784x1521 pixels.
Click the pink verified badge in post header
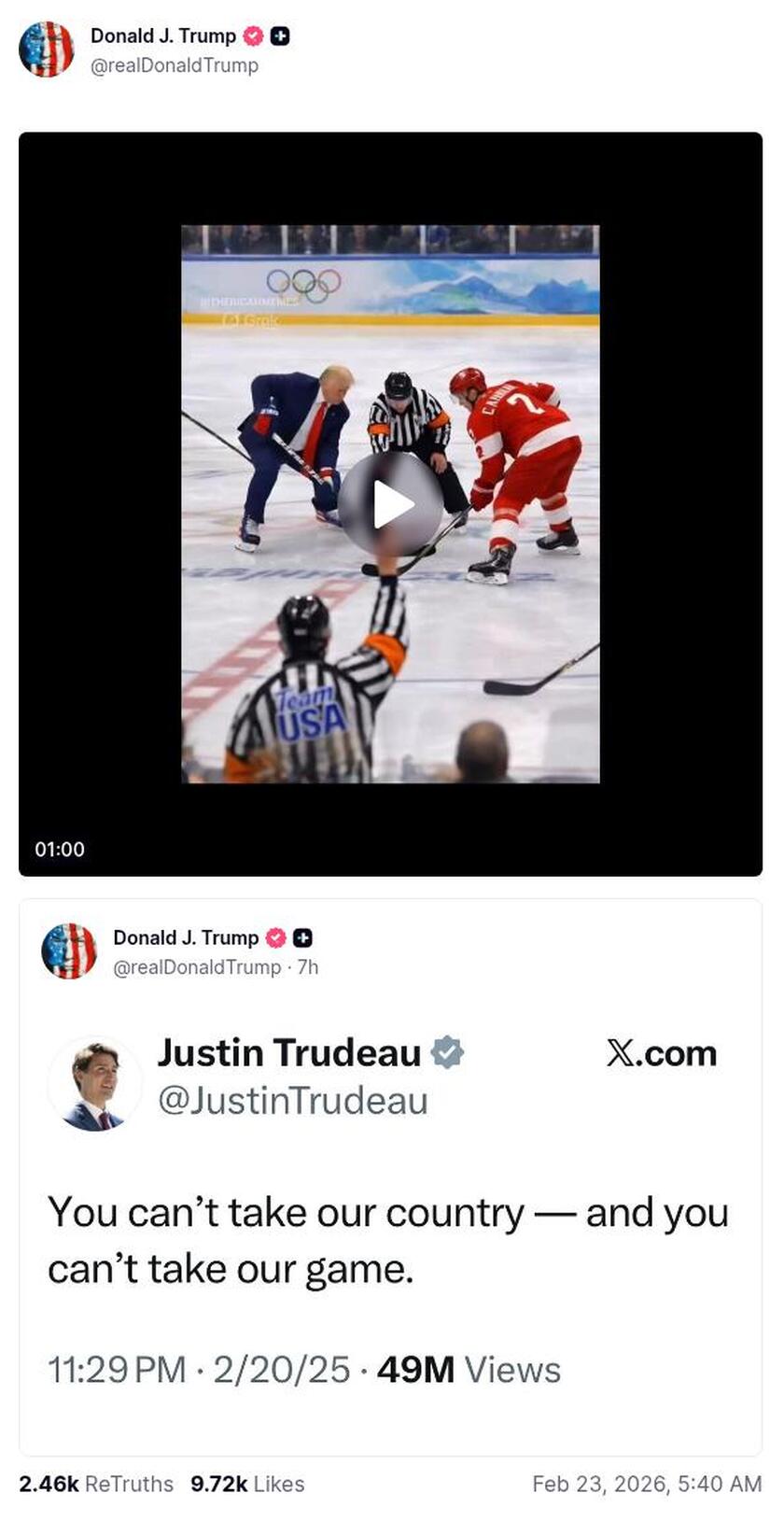(x=253, y=36)
